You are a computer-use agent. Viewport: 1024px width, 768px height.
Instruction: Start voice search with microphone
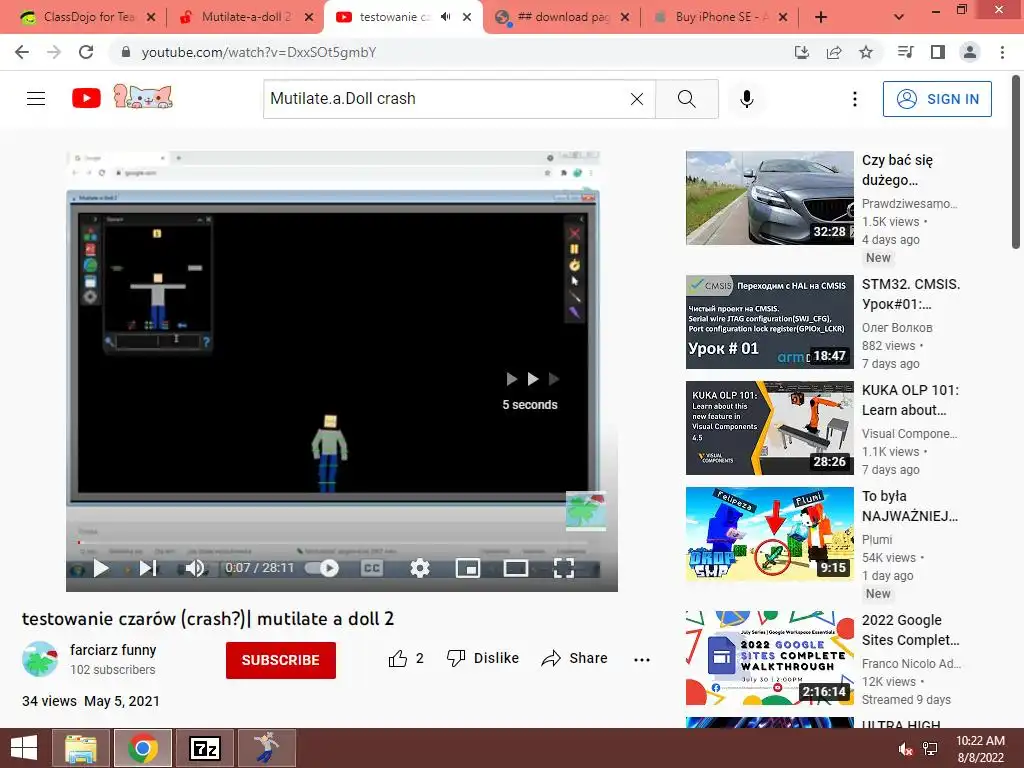(x=746, y=99)
